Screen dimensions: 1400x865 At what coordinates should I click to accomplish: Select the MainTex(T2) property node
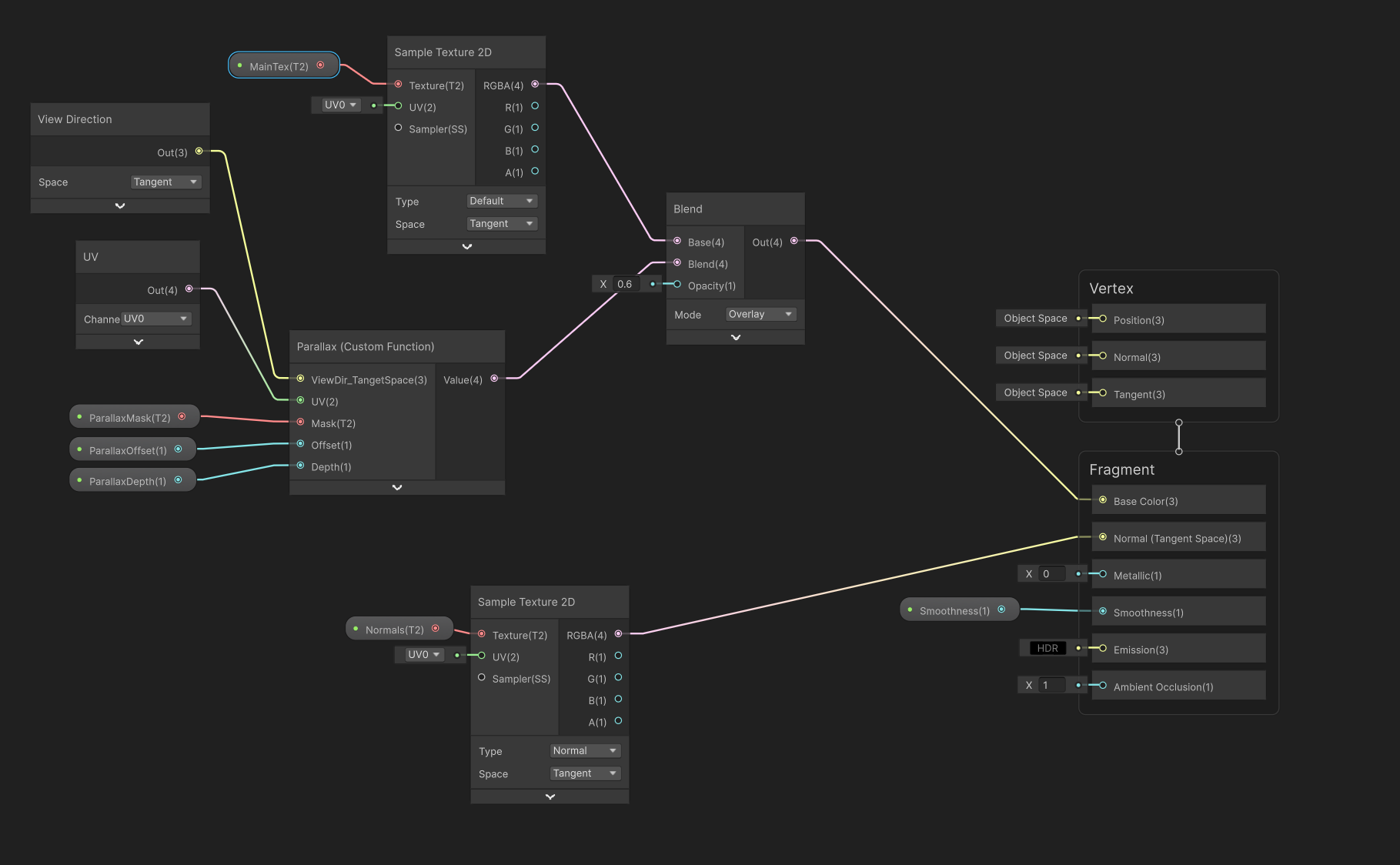[x=284, y=65]
